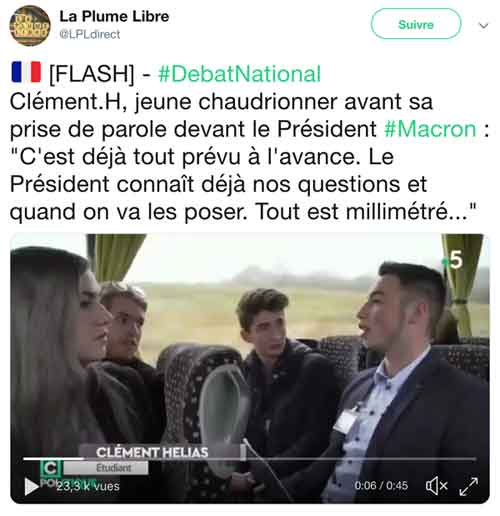The height and width of the screenshot is (516, 500).
Task: Click the video frame thumbnail
Action: (x=250, y=368)
